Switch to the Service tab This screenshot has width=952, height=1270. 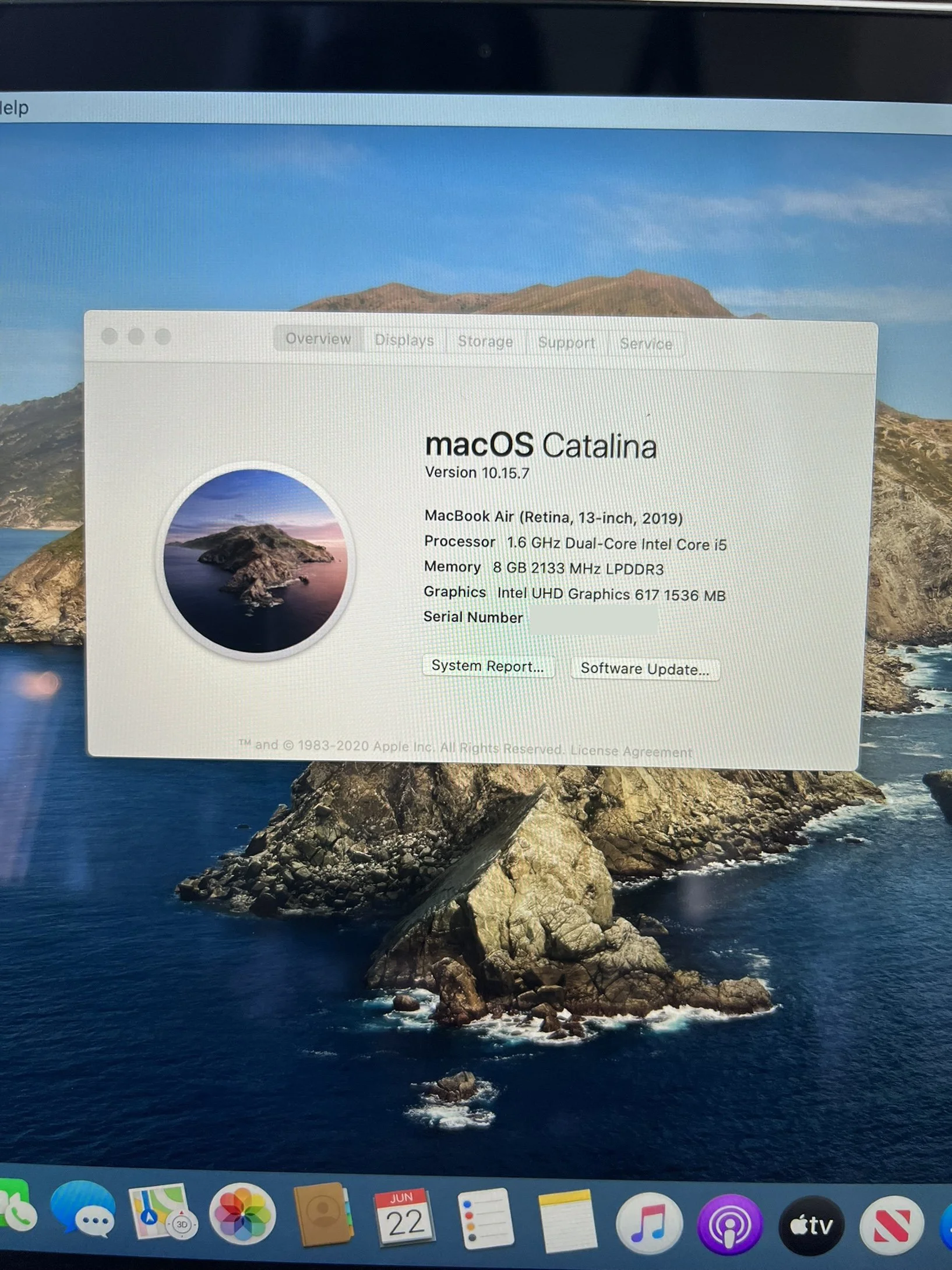click(x=646, y=344)
